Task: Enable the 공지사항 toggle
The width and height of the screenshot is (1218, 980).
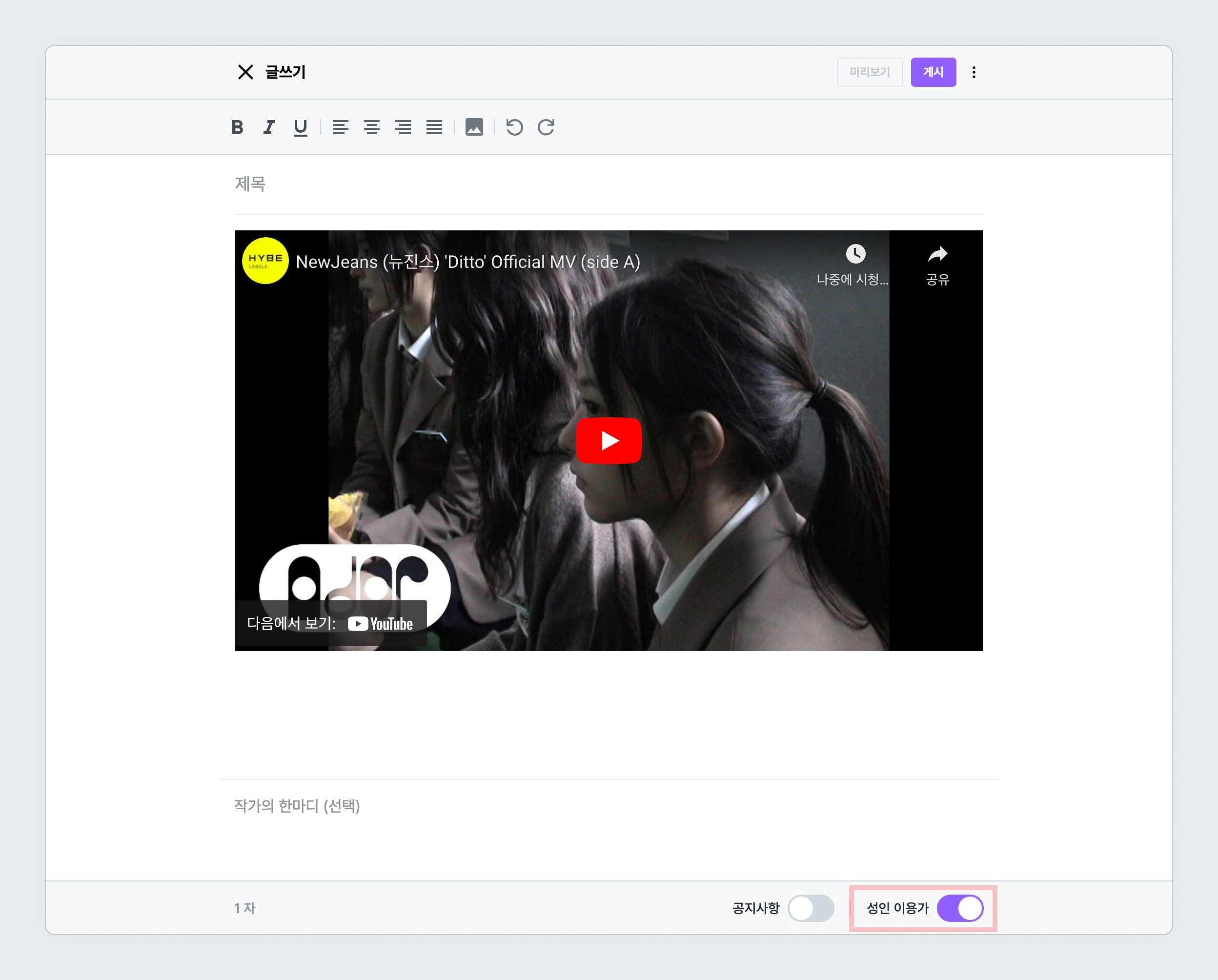Action: (x=811, y=908)
